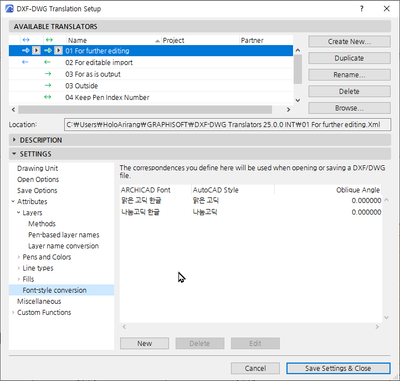Select translator 01 For further editing
The image size is (400, 381).
click(151, 51)
